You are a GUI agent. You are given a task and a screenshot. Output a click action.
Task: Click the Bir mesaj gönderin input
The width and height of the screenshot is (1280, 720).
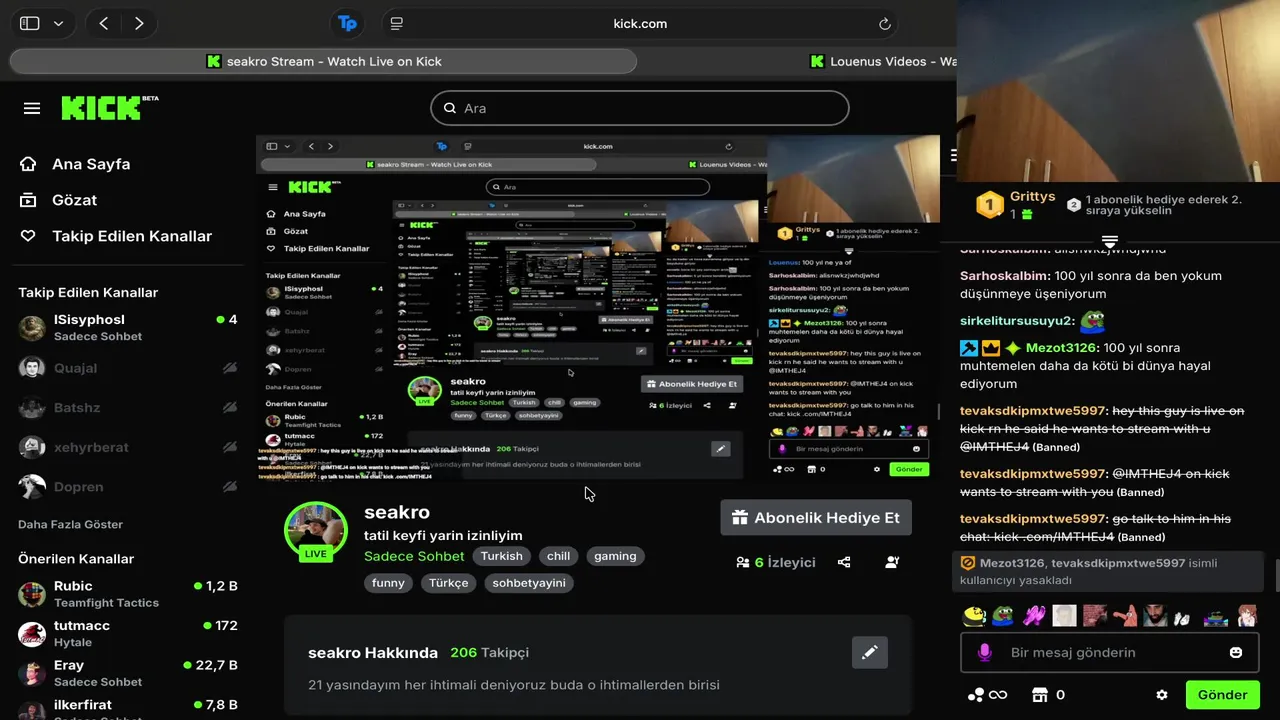point(1109,652)
